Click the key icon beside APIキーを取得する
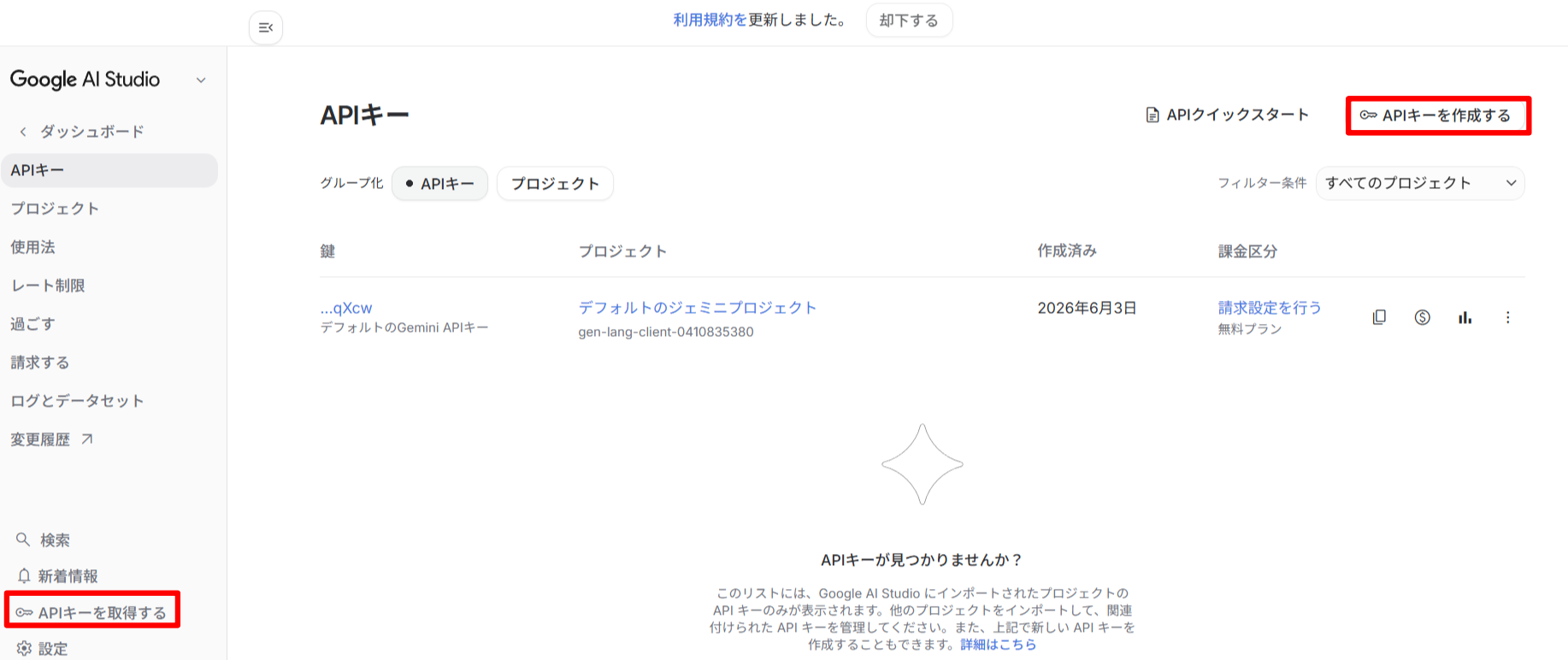The width and height of the screenshot is (1568, 660). (x=24, y=612)
